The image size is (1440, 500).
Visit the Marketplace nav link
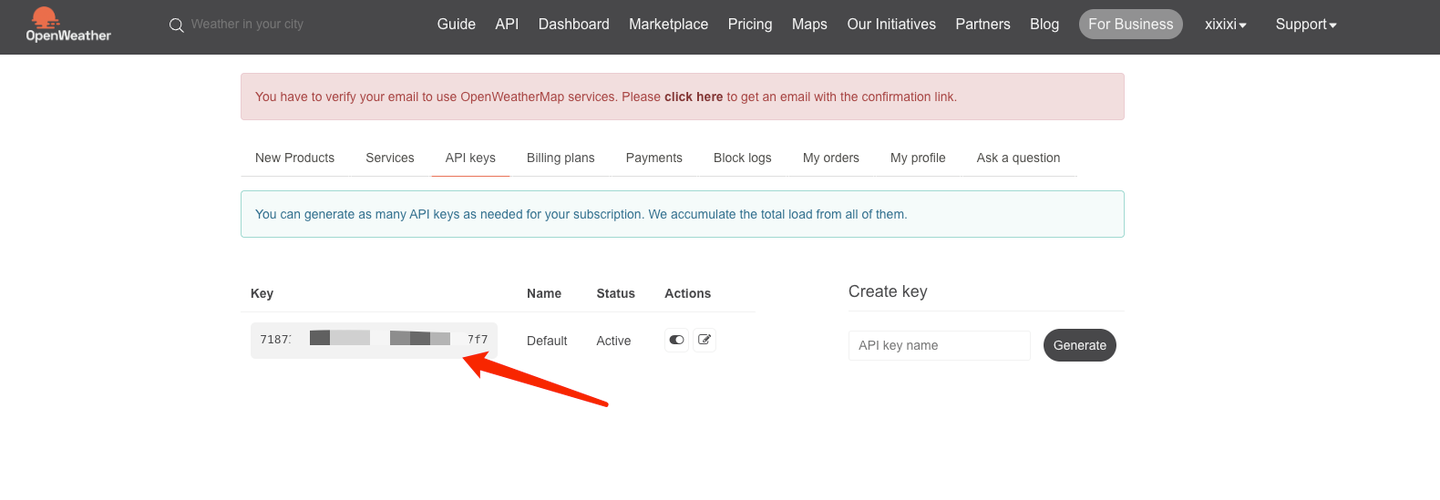click(669, 24)
